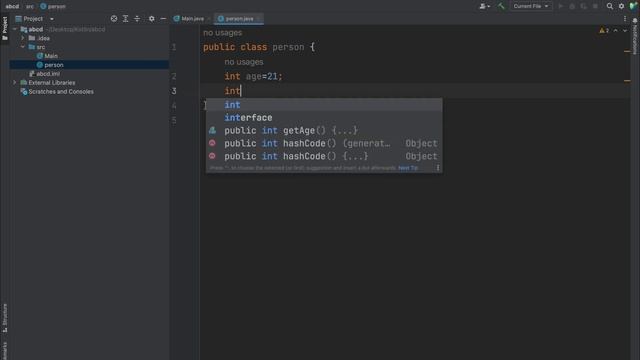Image resolution: width=640 pixels, height=360 pixels.
Task: Choose 'public int hashCode() {...}' suggestion
Action: (x=324, y=156)
